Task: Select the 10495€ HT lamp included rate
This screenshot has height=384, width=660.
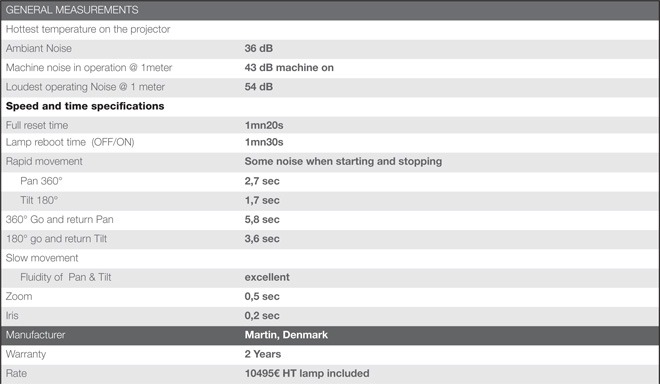Action: (307, 373)
